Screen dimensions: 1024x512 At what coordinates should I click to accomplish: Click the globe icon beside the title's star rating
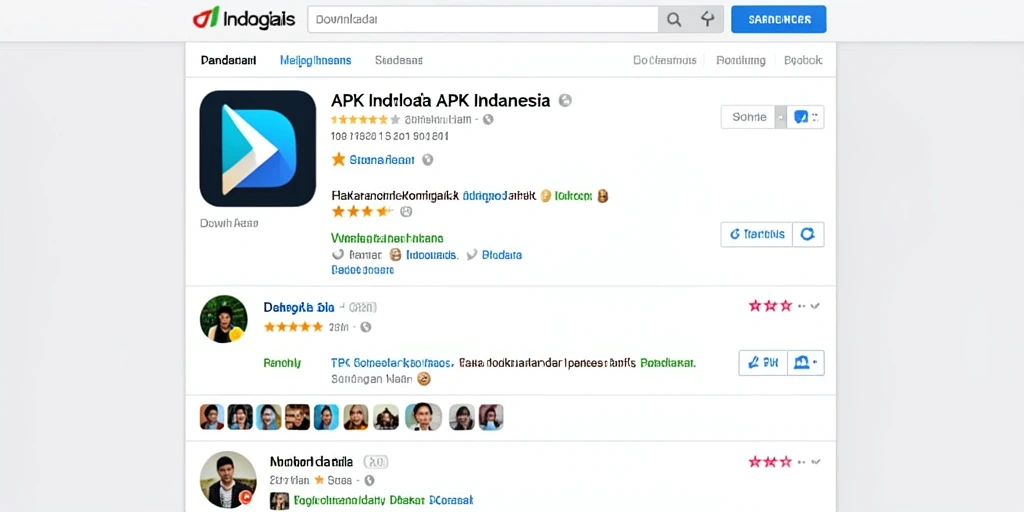tap(488, 120)
